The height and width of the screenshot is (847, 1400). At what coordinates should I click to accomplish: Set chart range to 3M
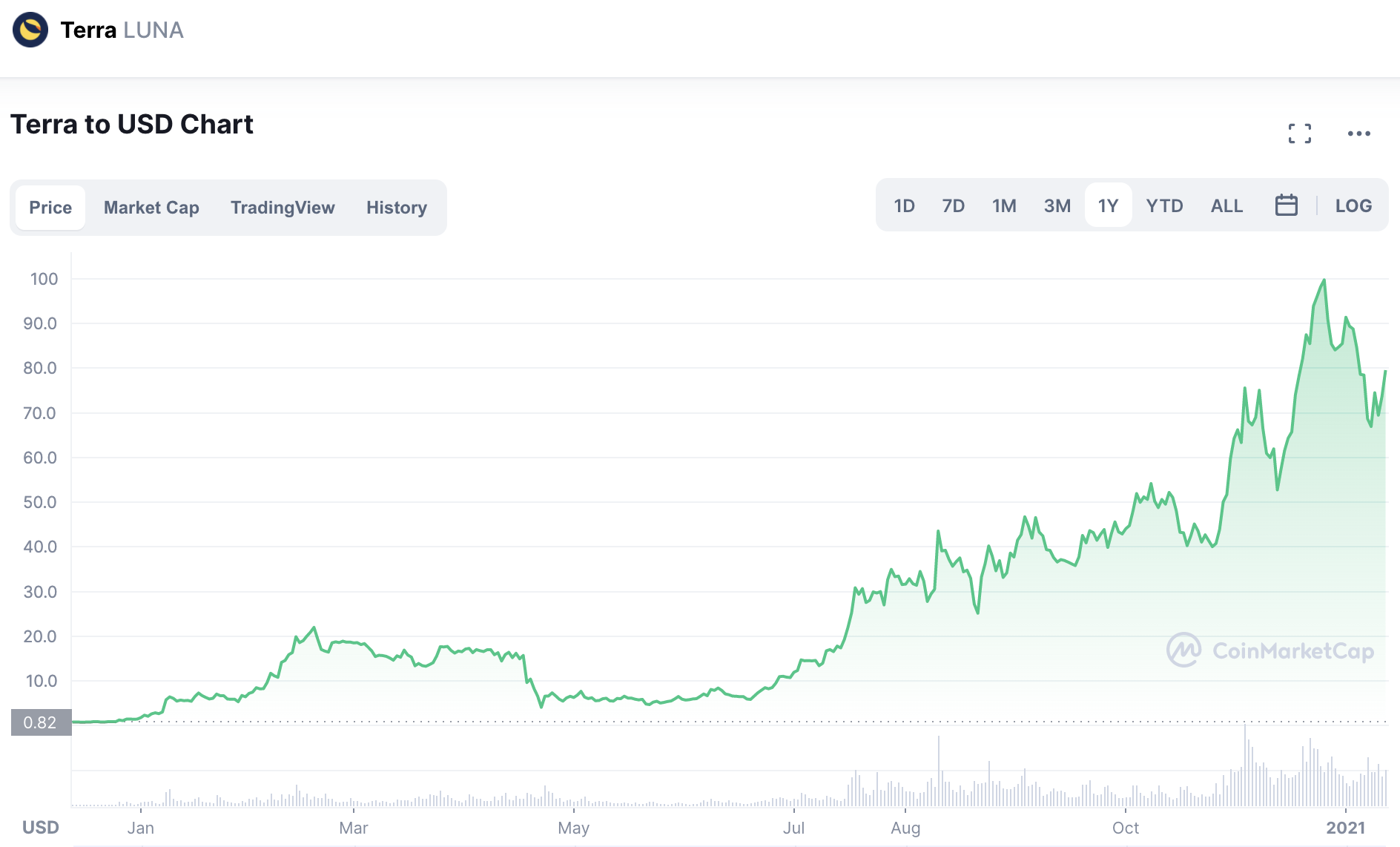[1057, 205]
